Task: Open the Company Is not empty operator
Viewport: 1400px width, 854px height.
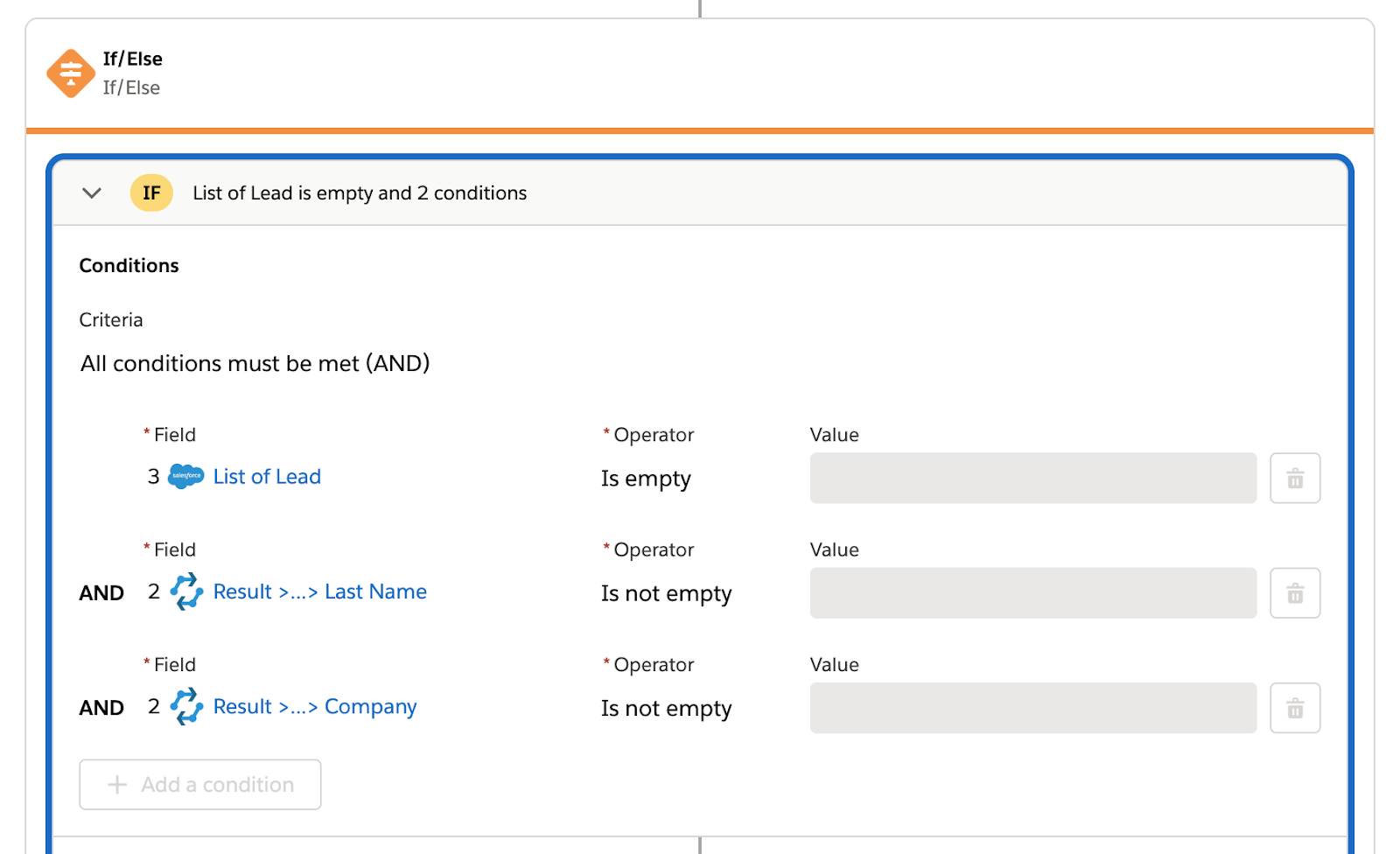Action: (666, 708)
